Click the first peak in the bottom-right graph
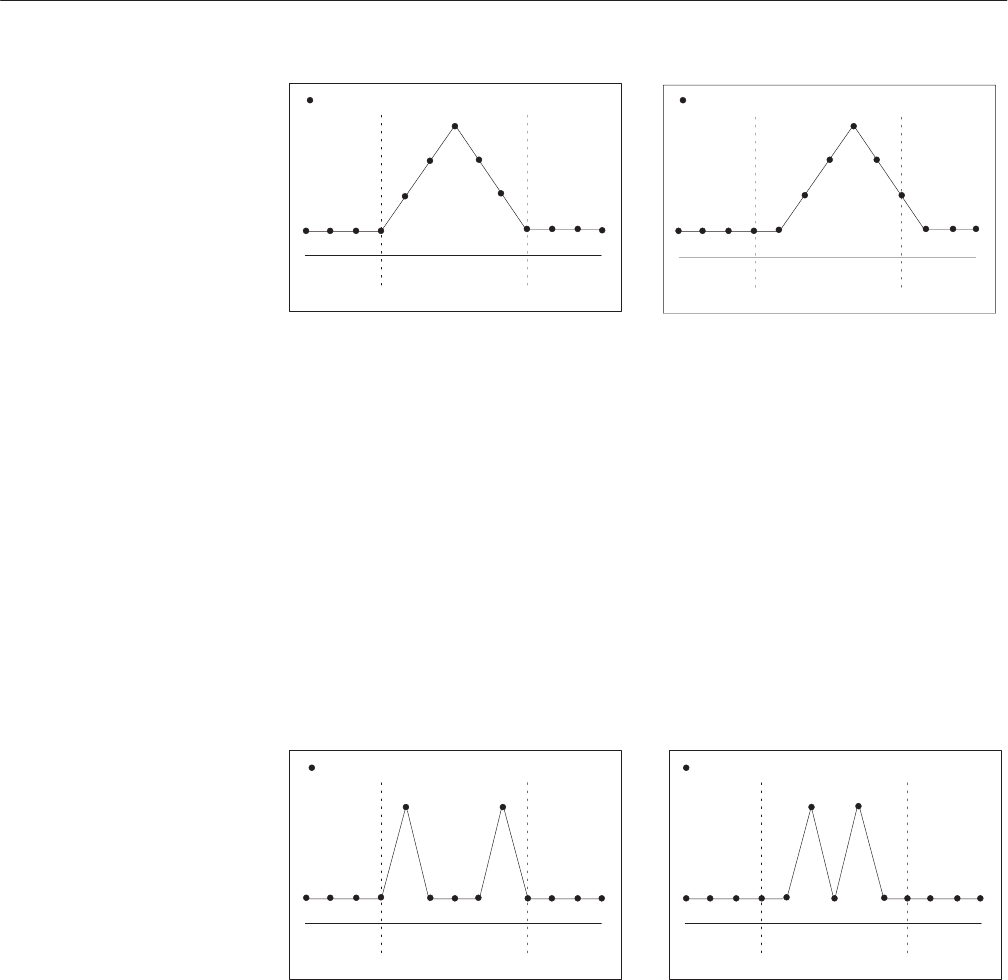The image size is (1008, 980). pos(811,806)
